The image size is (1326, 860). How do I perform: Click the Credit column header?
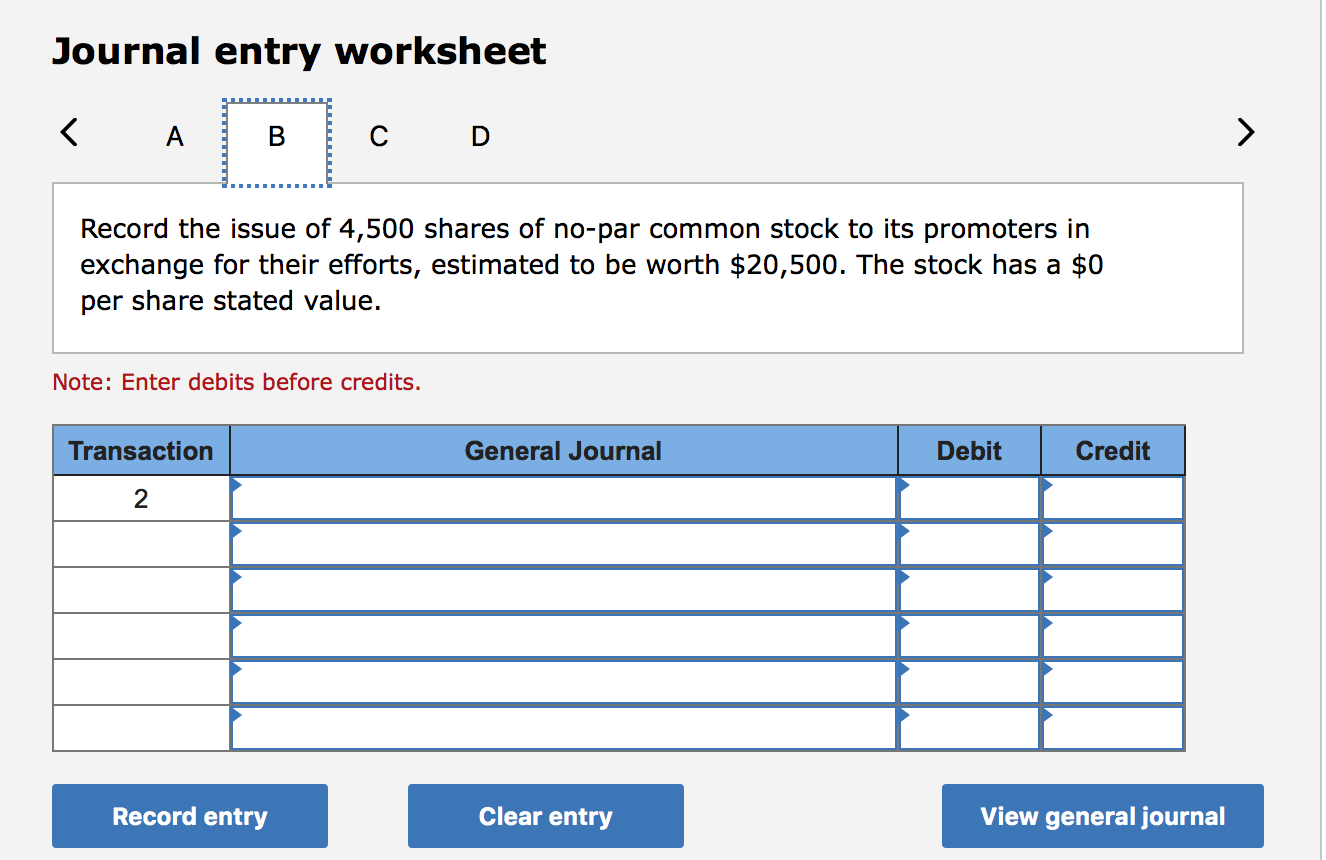coord(1113,451)
